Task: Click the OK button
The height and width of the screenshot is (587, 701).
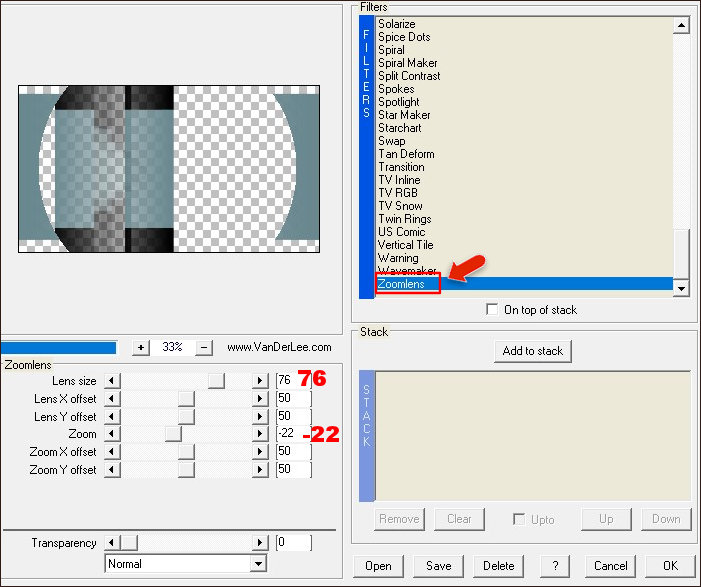Action: point(669,565)
